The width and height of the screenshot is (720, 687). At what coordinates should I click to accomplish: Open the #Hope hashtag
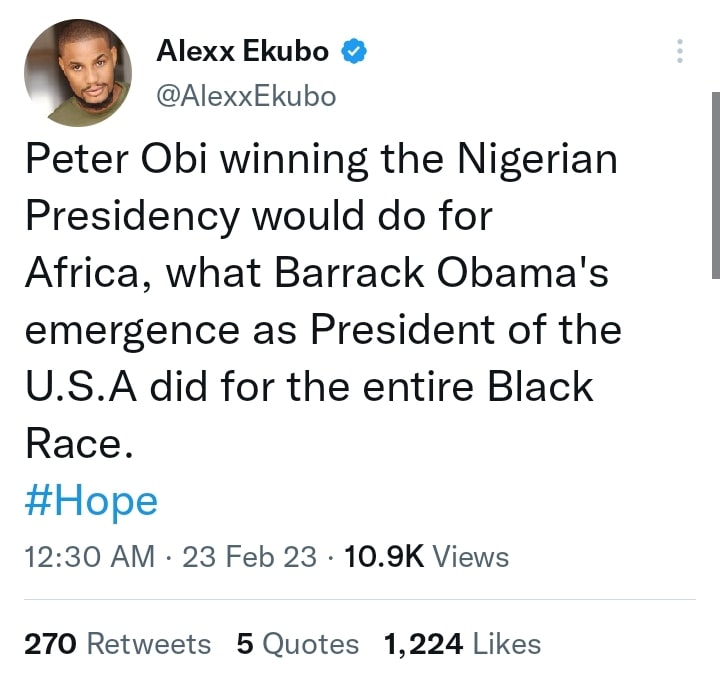(91, 502)
